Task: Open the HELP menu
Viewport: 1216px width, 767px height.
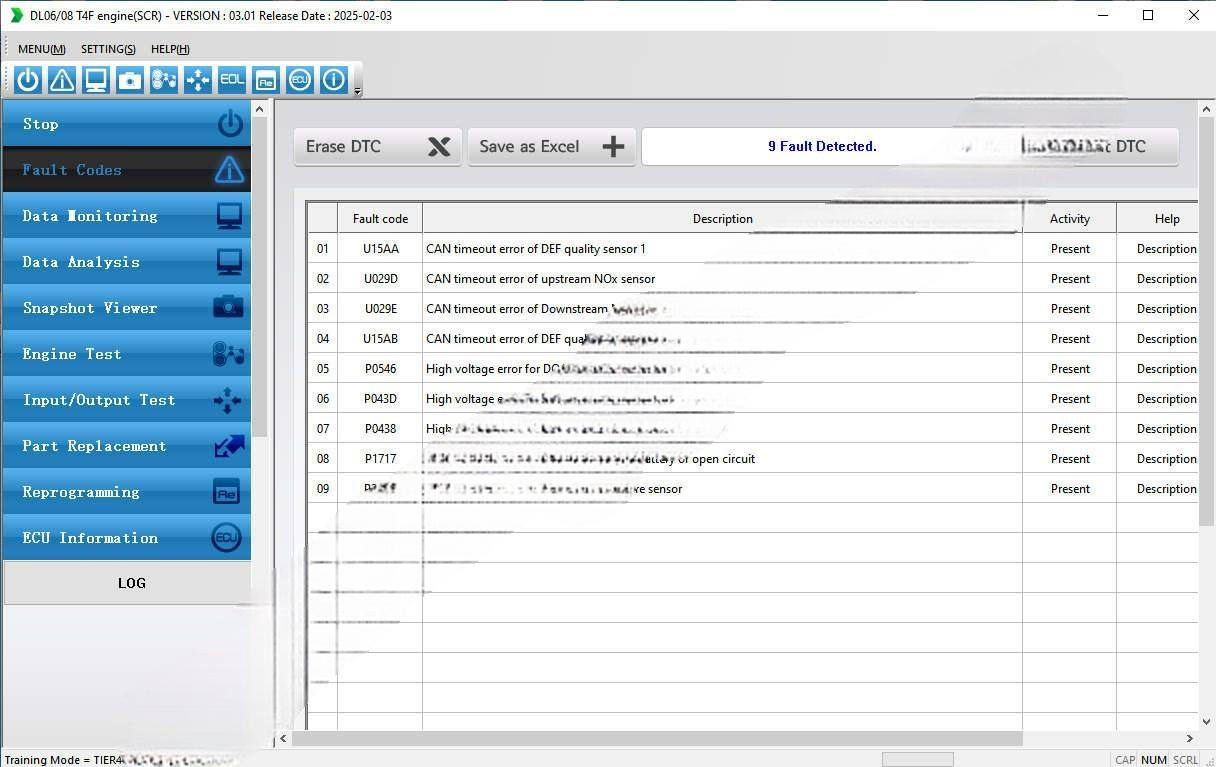Action: pyautogui.click(x=170, y=49)
